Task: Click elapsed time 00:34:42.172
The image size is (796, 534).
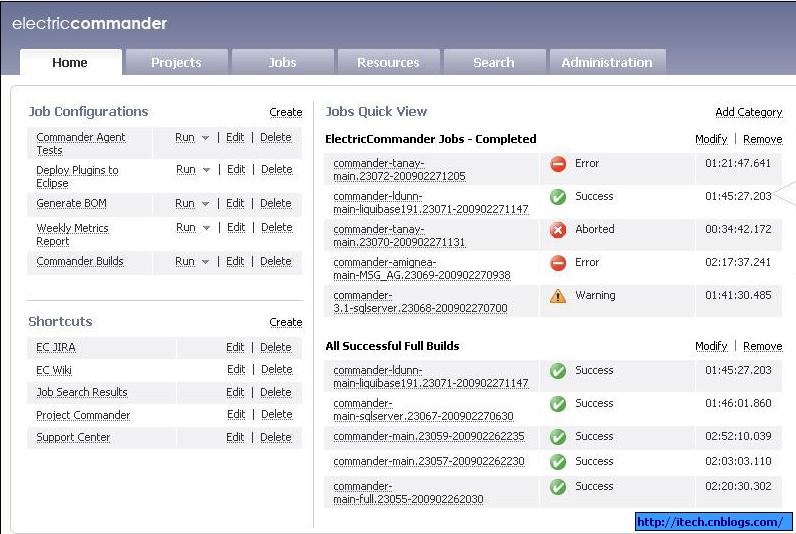Action: click(x=738, y=229)
